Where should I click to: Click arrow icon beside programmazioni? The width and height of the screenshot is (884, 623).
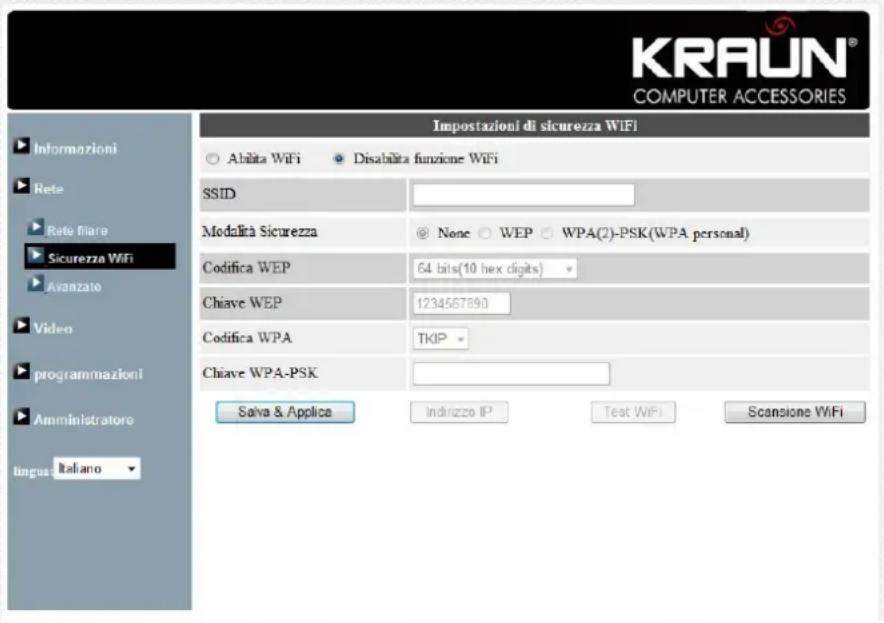point(21,371)
